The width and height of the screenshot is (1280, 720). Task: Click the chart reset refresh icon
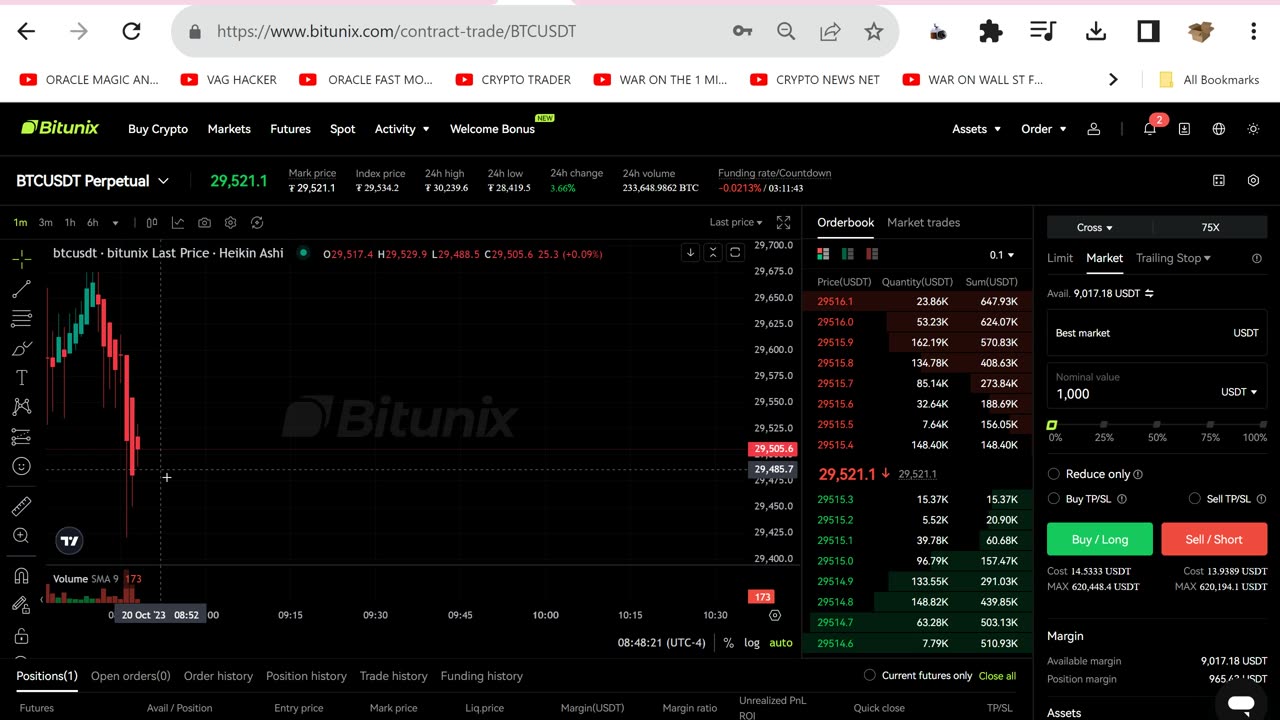click(257, 222)
